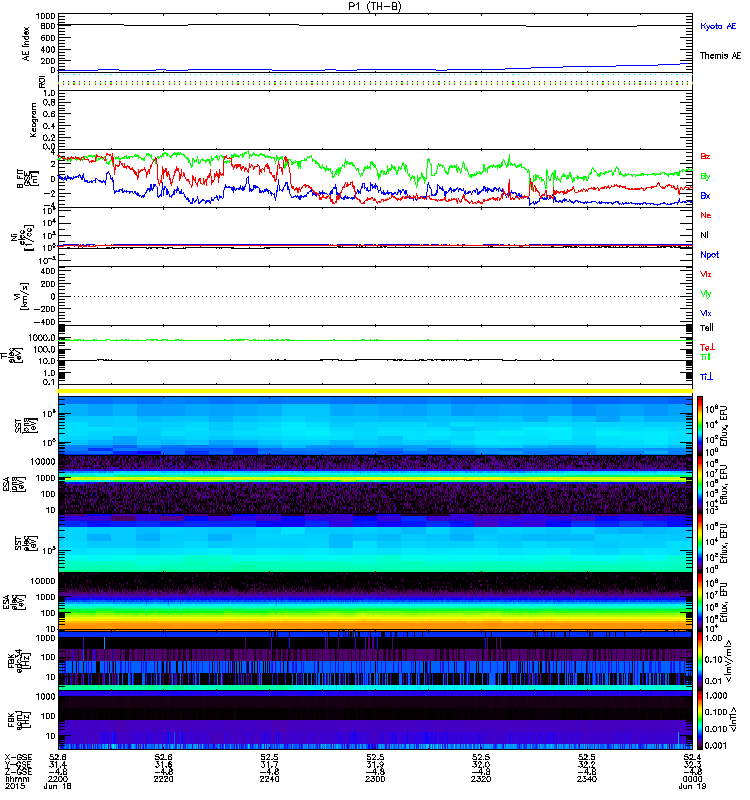Image resolution: width=750 pixels, height=800 pixels.
Task: Select the red Bz legend entry
Action: click(705, 157)
